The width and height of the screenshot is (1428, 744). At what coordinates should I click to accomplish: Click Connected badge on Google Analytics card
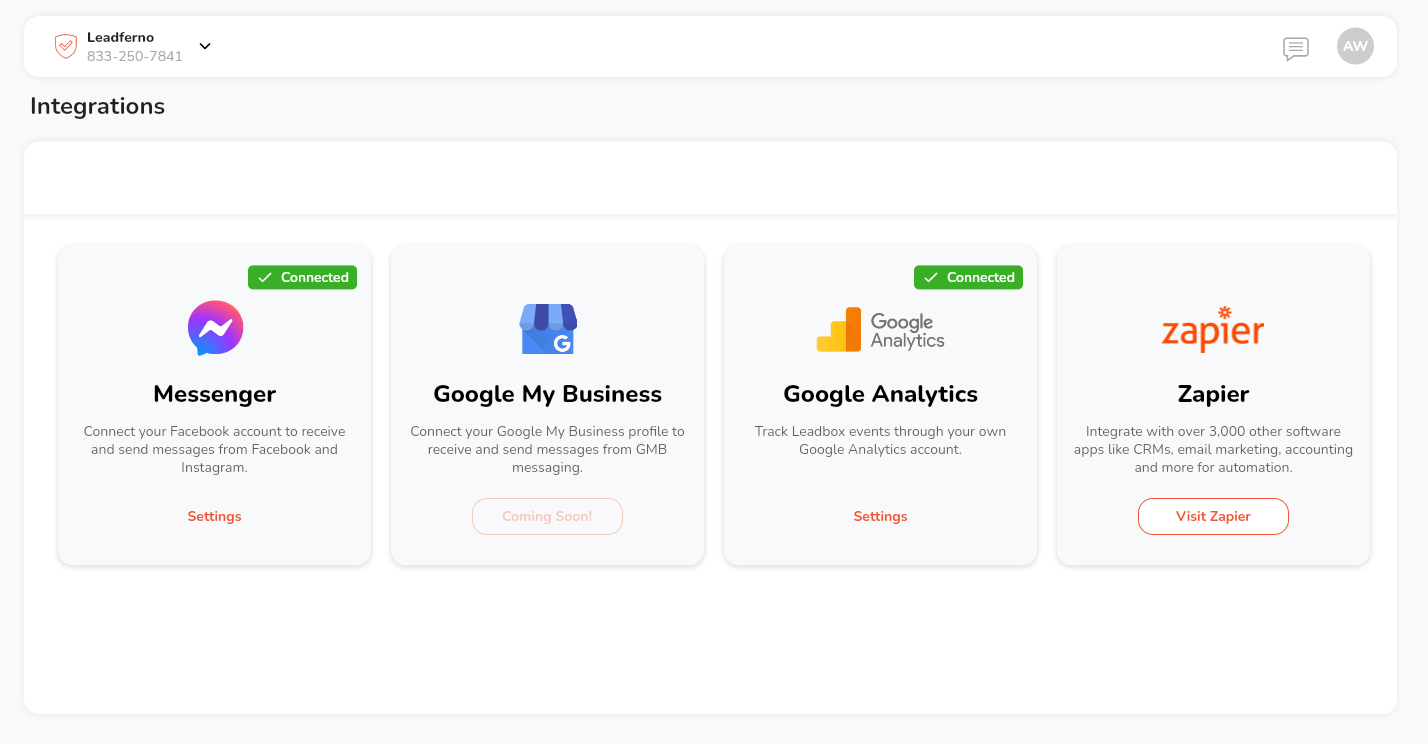click(968, 278)
